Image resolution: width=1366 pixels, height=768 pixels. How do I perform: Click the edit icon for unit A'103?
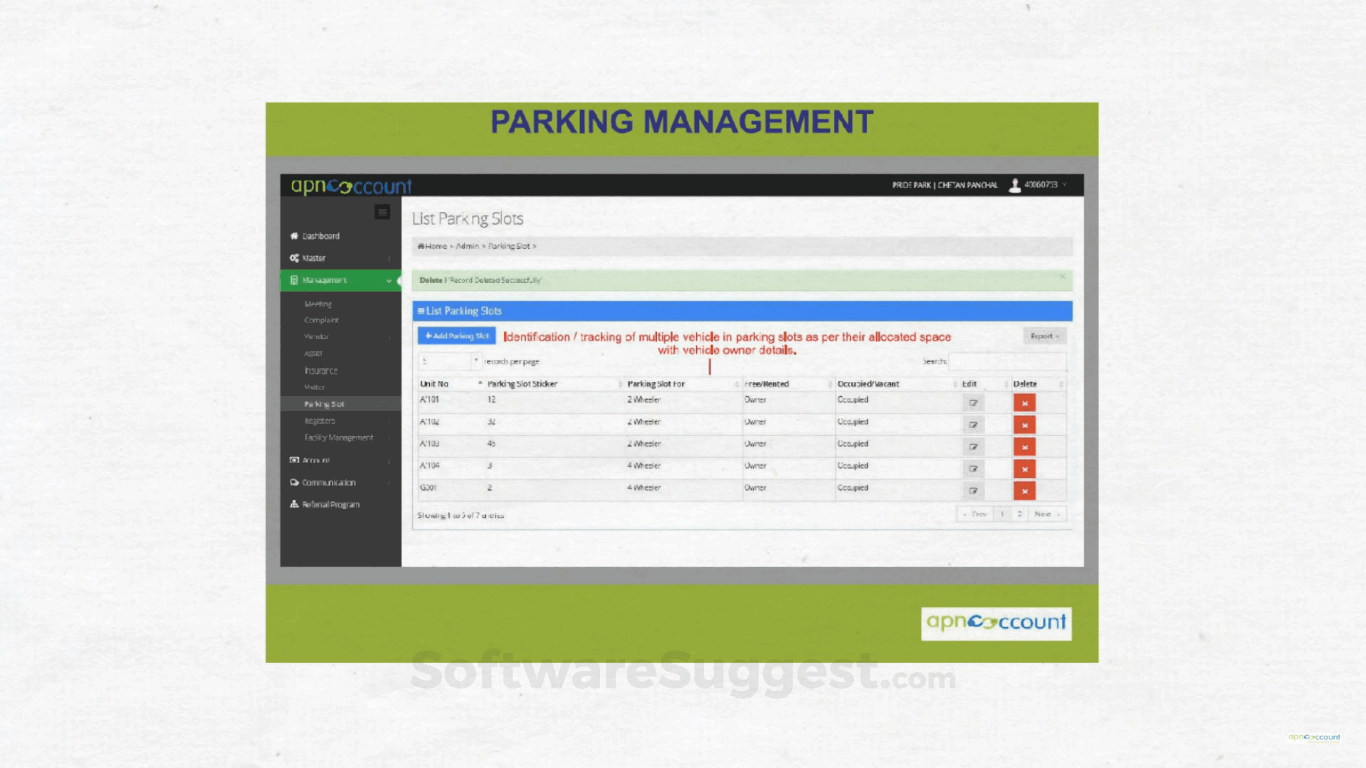[973, 447]
